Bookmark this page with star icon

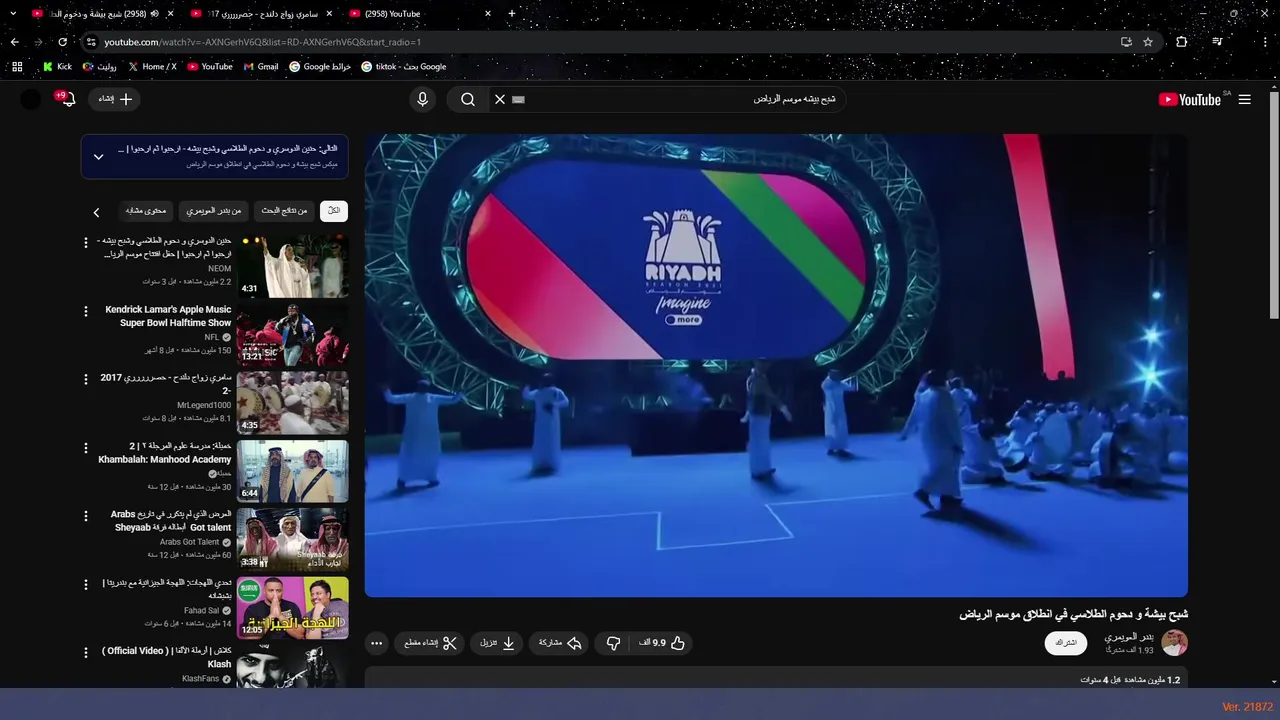(1148, 42)
